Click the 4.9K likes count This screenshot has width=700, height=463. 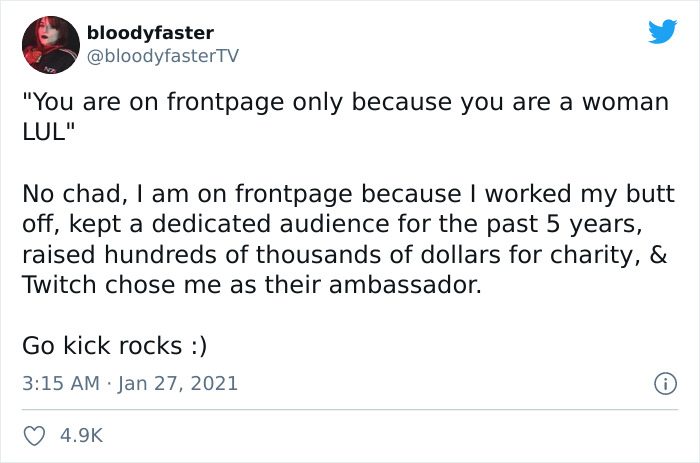pyautogui.click(x=81, y=435)
